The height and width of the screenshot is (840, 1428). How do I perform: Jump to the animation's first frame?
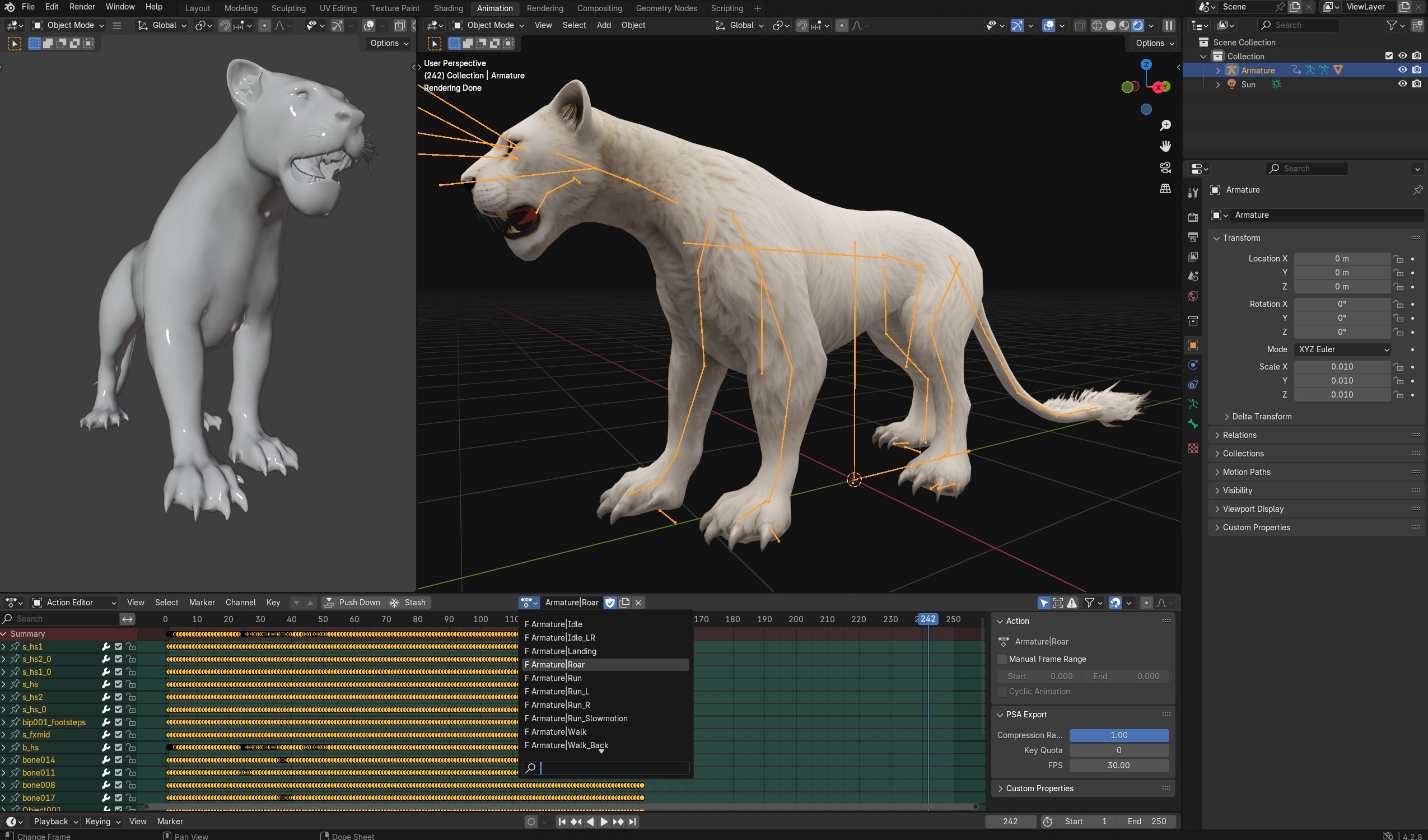pos(562,822)
